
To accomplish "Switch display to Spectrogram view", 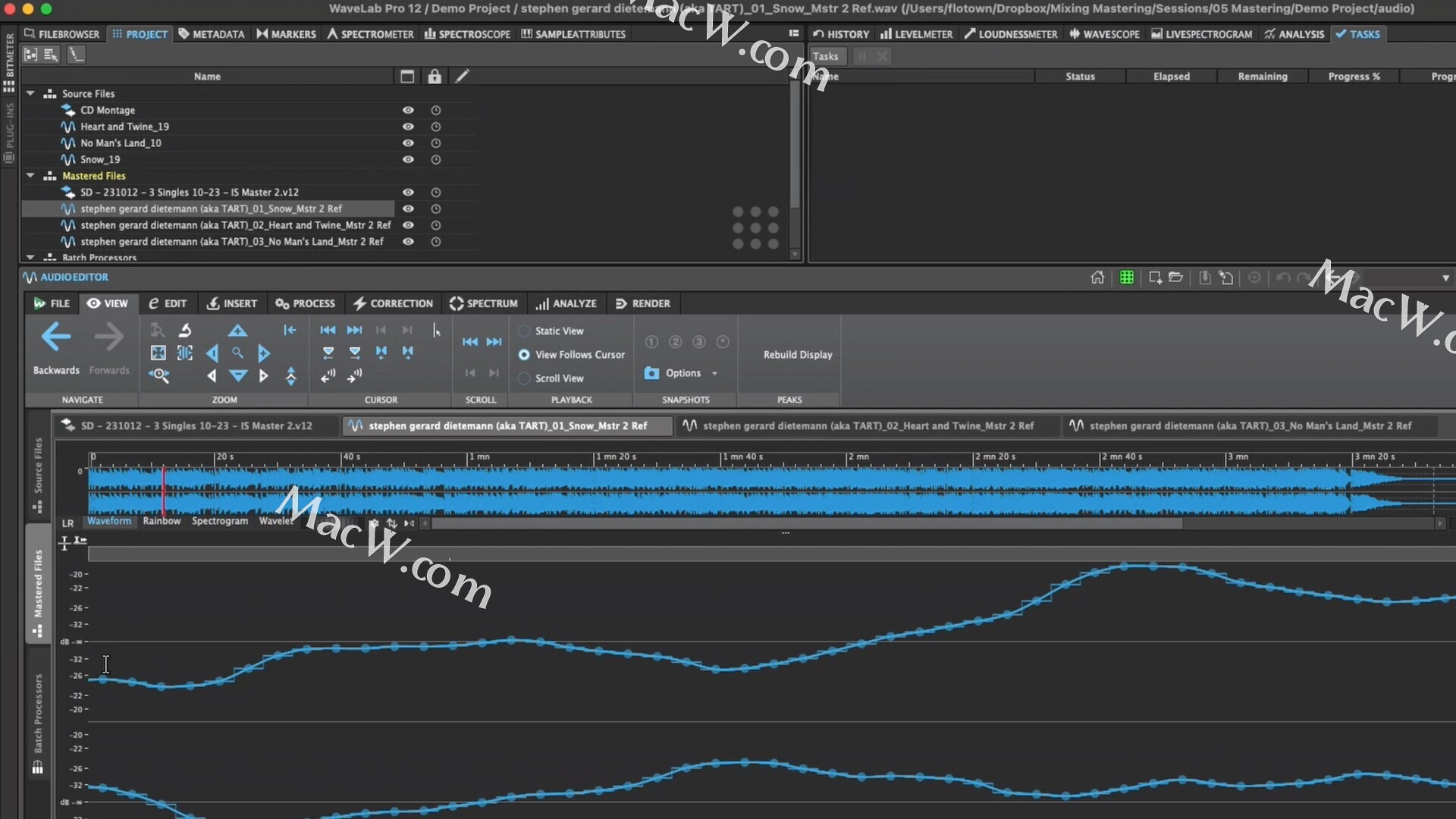I will pos(220,521).
